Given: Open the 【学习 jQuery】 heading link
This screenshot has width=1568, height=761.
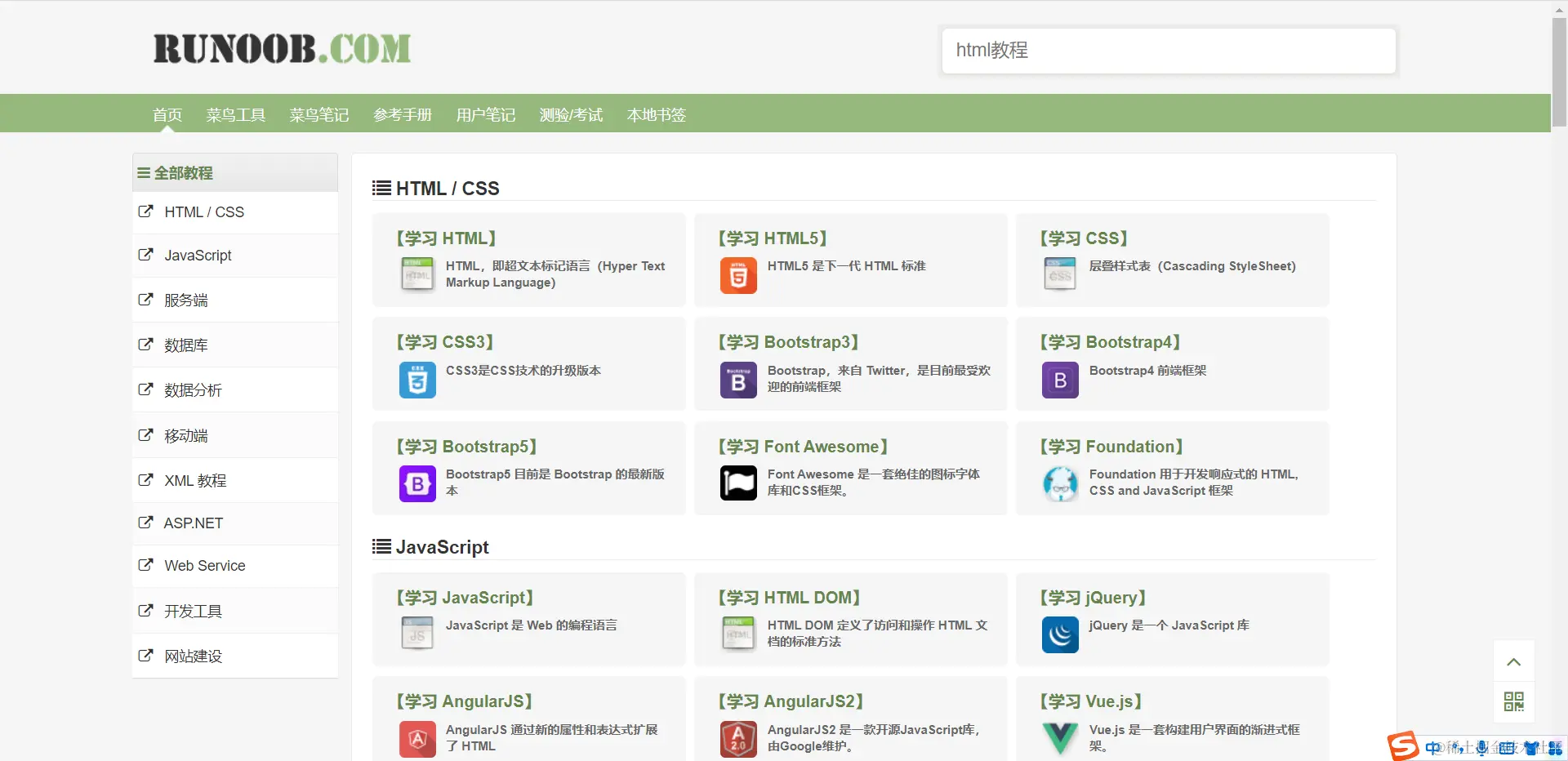Looking at the screenshot, I should pyautogui.click(x=1093, y=598).
